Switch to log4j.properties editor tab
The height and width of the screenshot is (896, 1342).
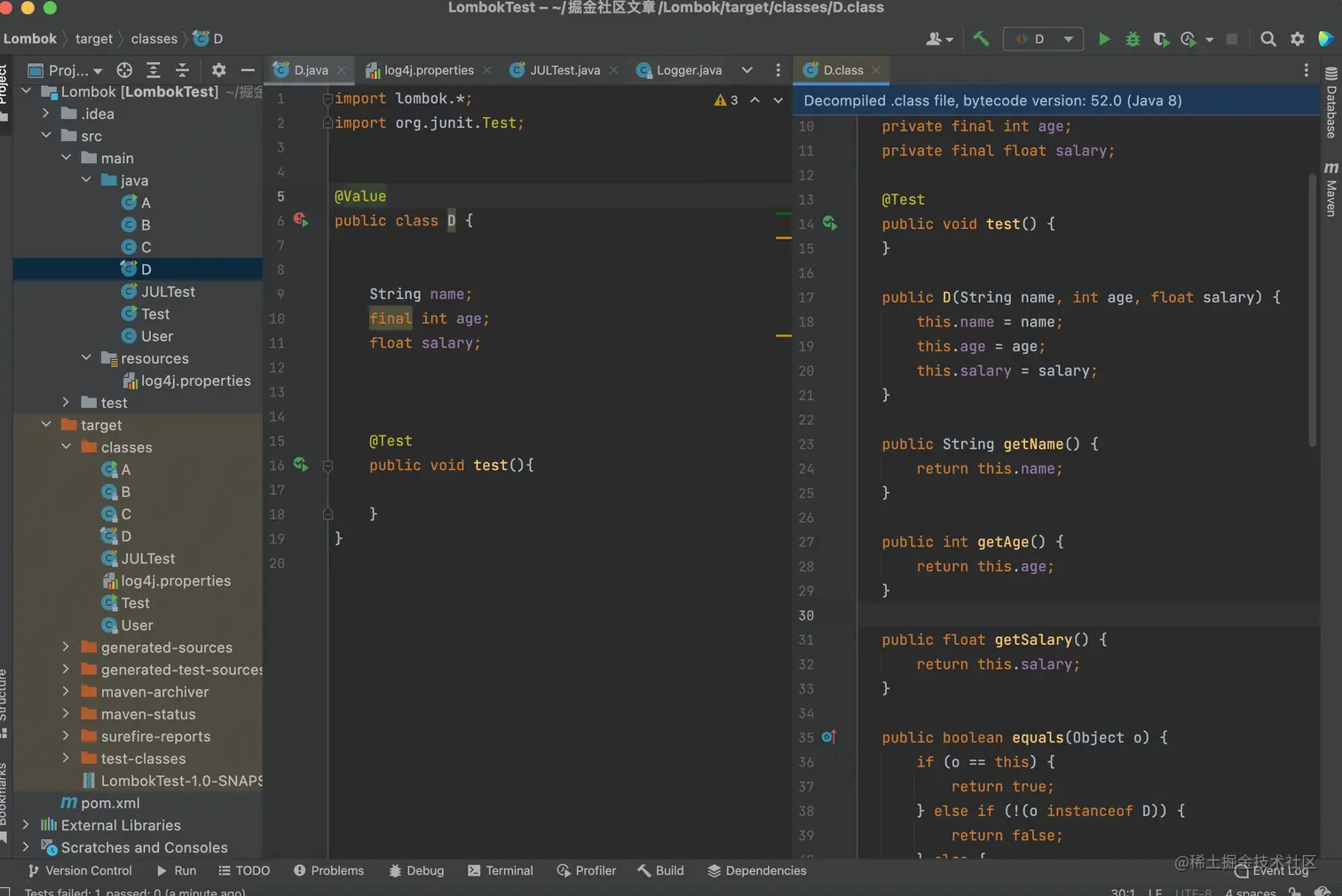[x=428, y=70]
